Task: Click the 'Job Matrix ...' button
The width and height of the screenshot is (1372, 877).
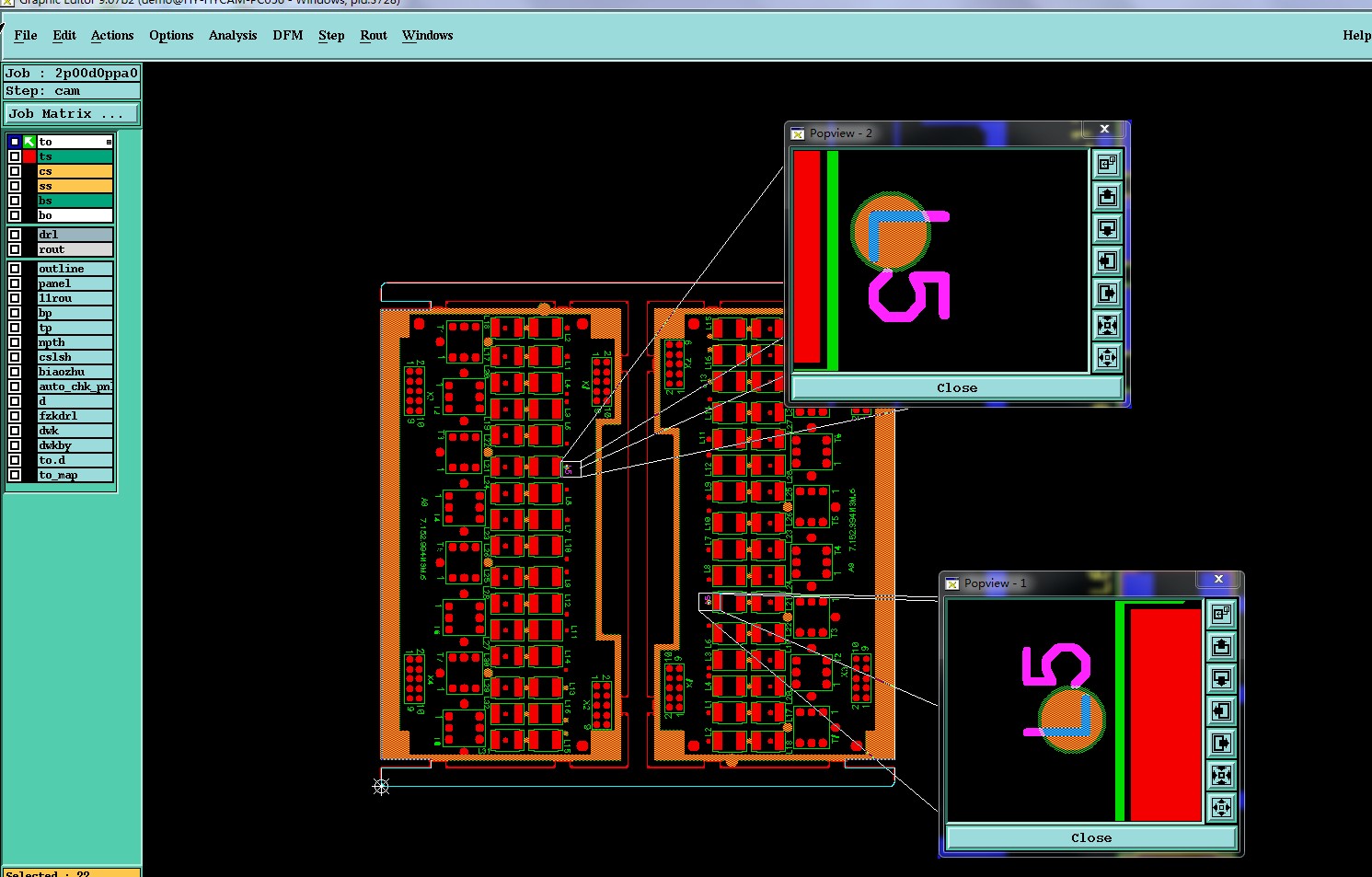Action: click(x=73, y=114)
